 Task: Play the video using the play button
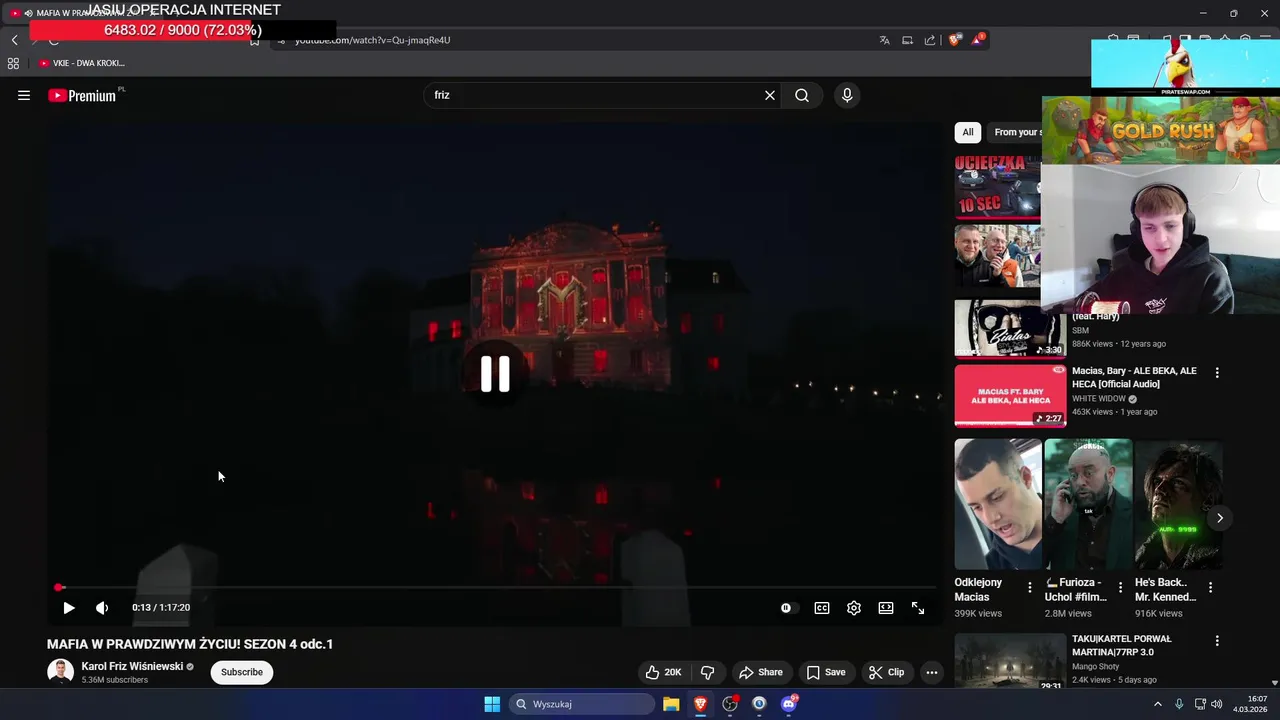click(69, 608)
